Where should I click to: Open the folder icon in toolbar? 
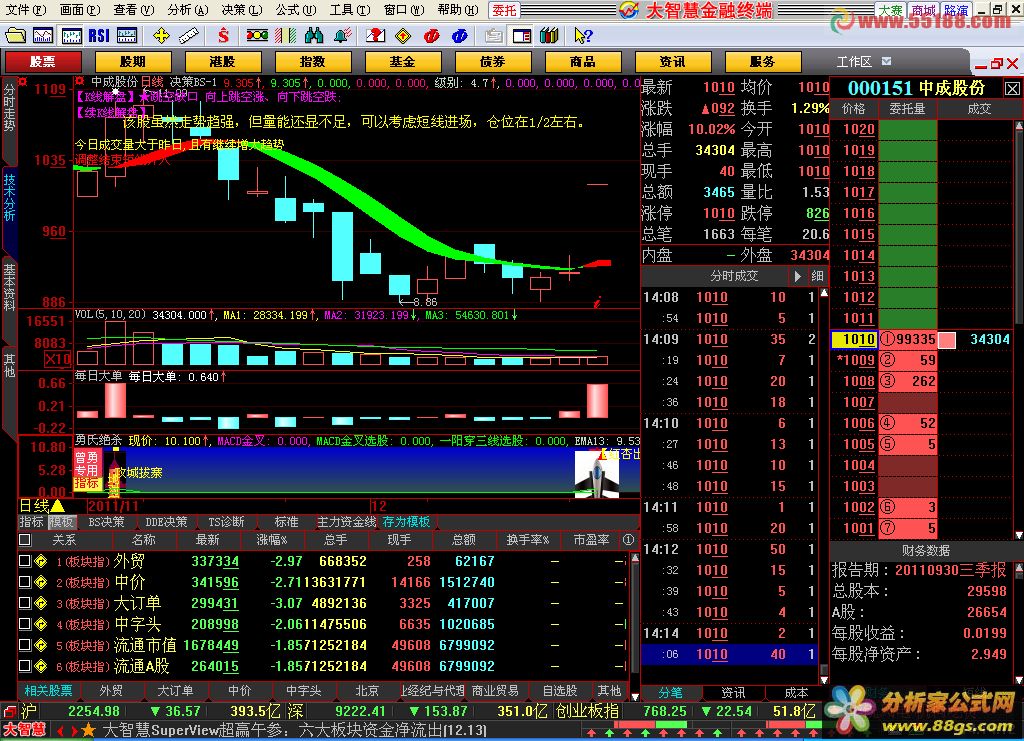(15, 35)
